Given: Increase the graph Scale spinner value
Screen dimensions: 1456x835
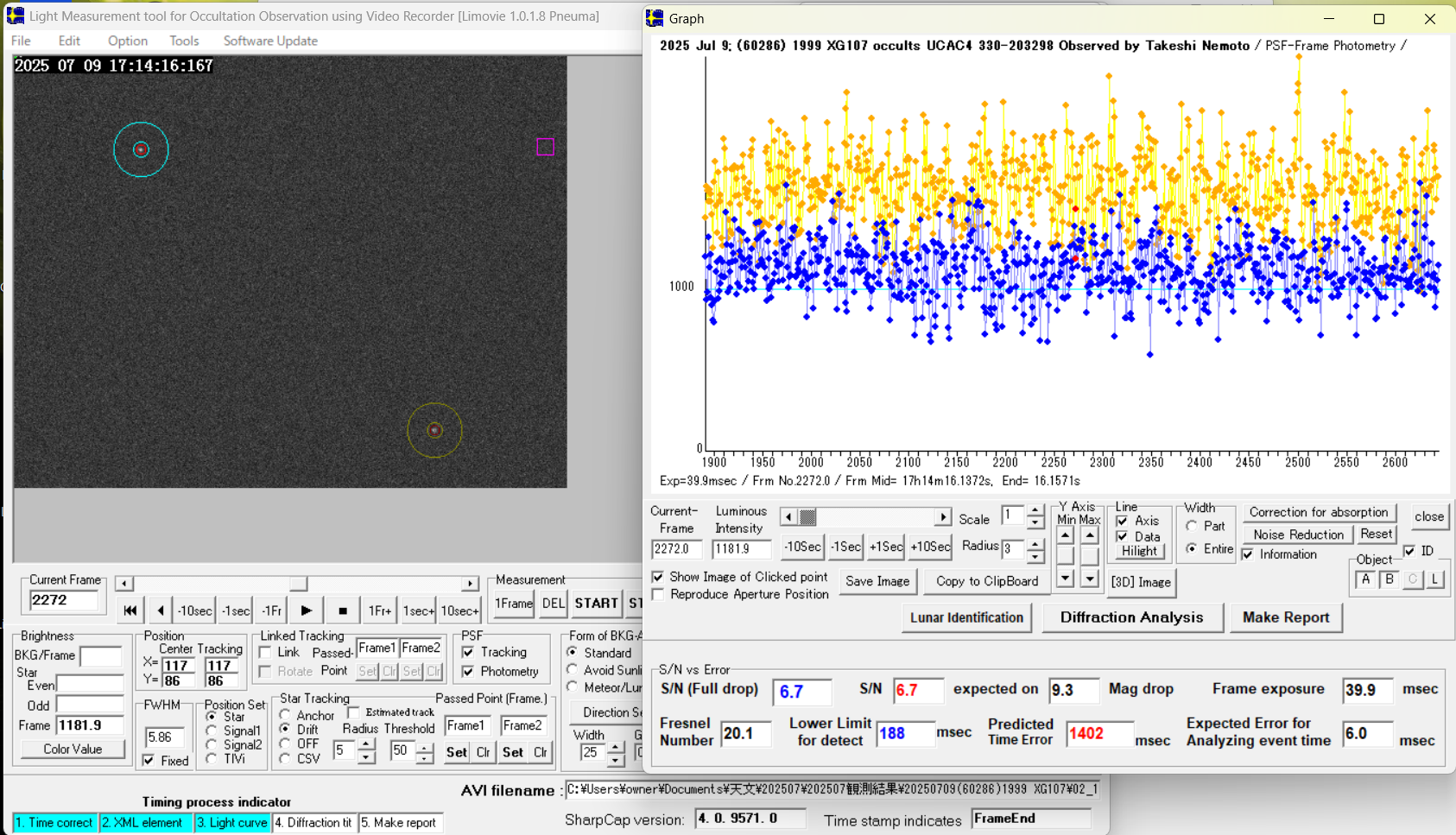Looking at the screenshot, I should 1035,511.
